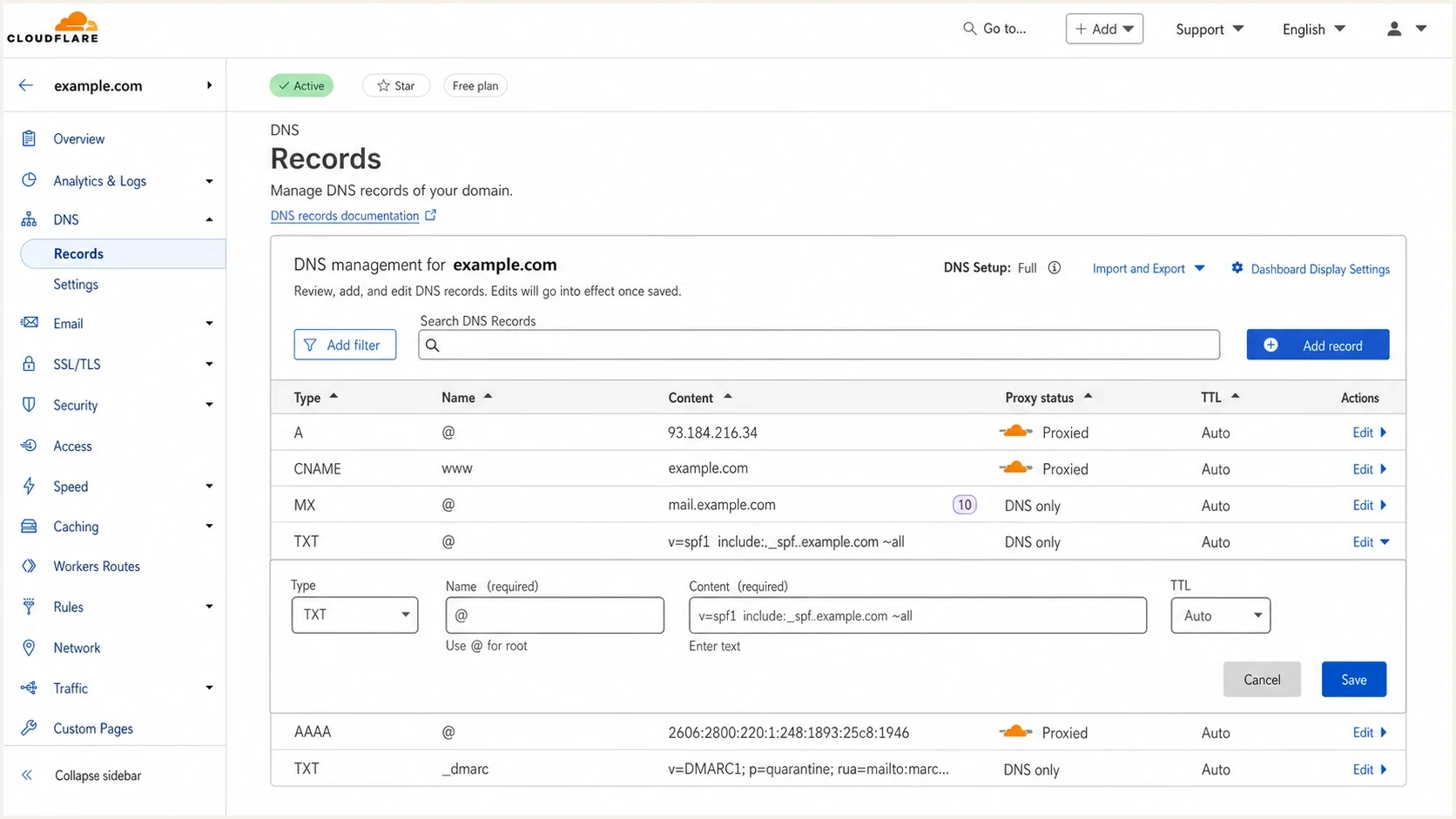Click the Content (required) input field
The height and width of the screenshot is (819, 1456).
(x=918, y=615)
